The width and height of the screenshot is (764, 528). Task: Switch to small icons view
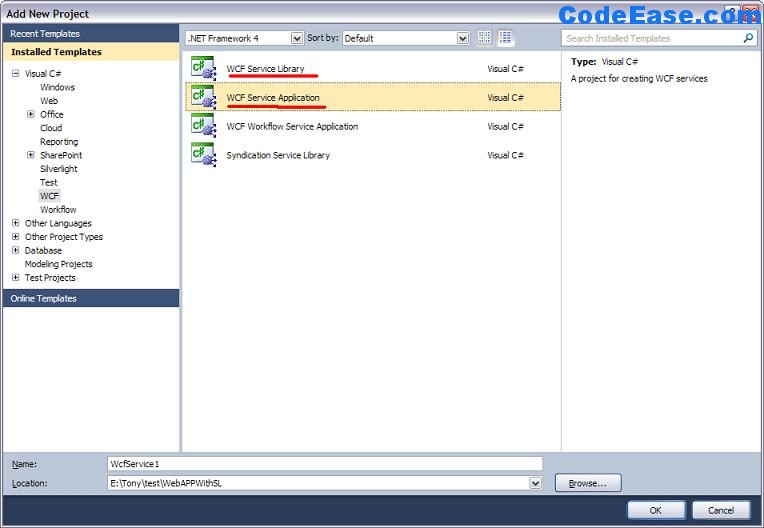484,38
